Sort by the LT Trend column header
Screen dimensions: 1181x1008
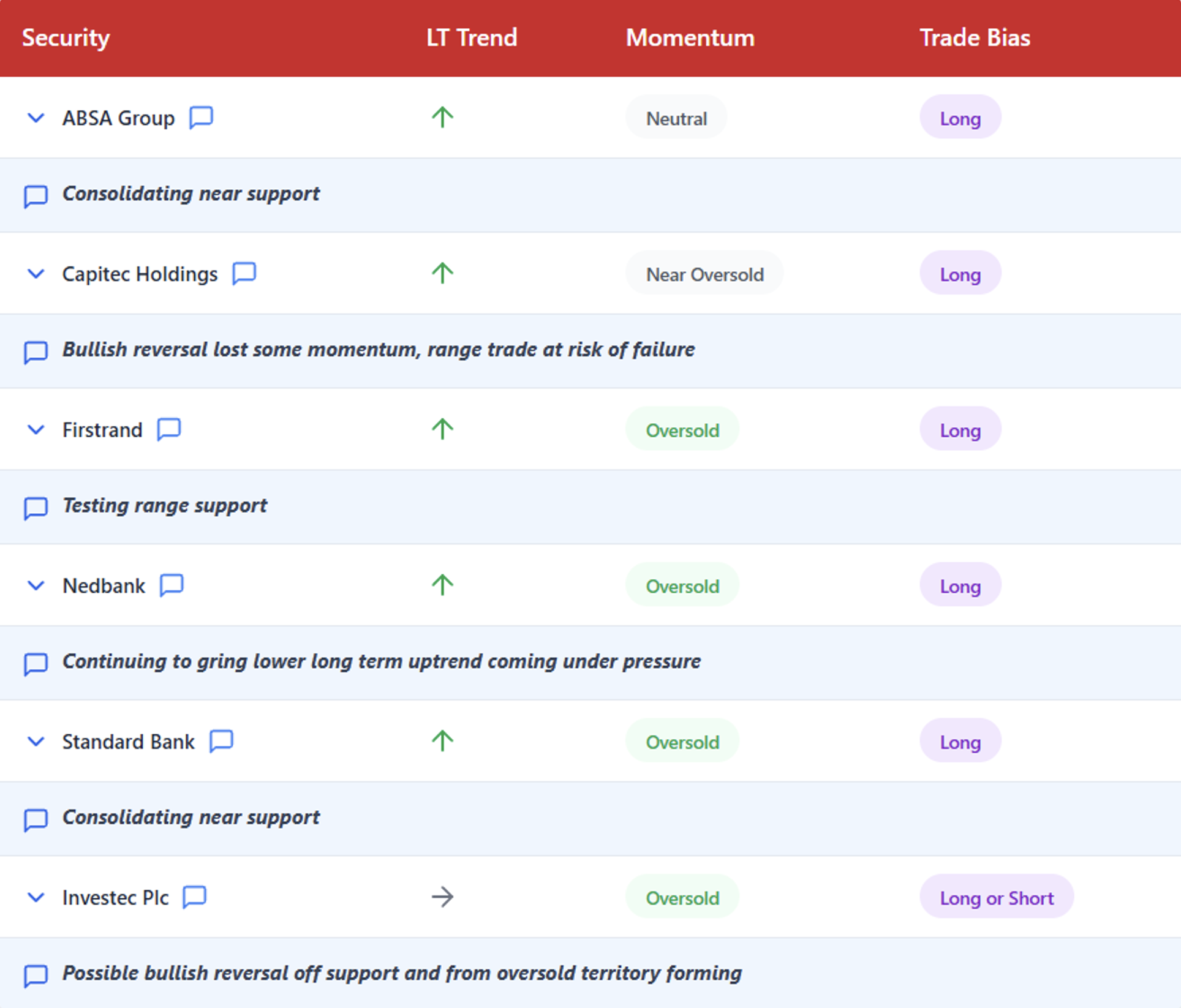pyautogui.click(x=472, y=38)
